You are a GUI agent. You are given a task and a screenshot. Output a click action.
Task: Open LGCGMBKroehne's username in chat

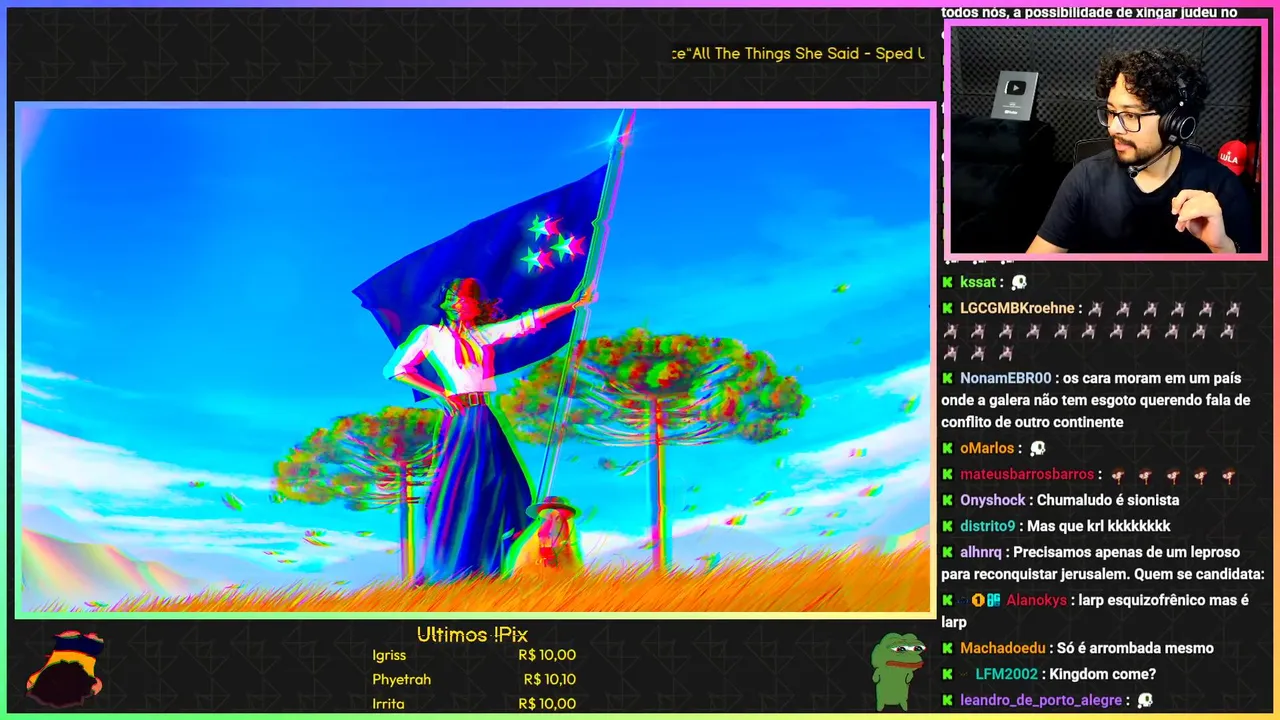(1017, 308)
